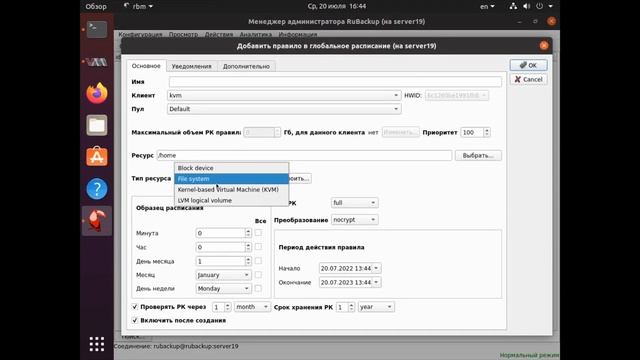Confirm with the OK button

528,65
